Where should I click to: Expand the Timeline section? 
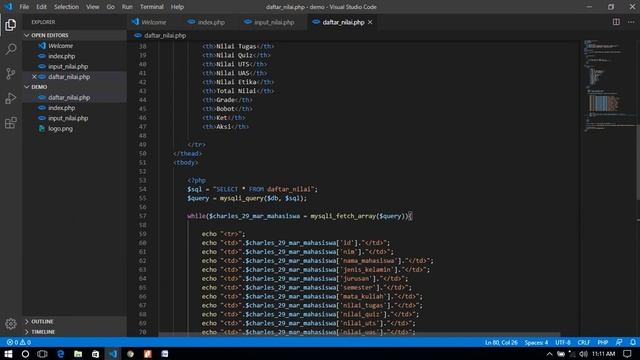pos(75,332)
